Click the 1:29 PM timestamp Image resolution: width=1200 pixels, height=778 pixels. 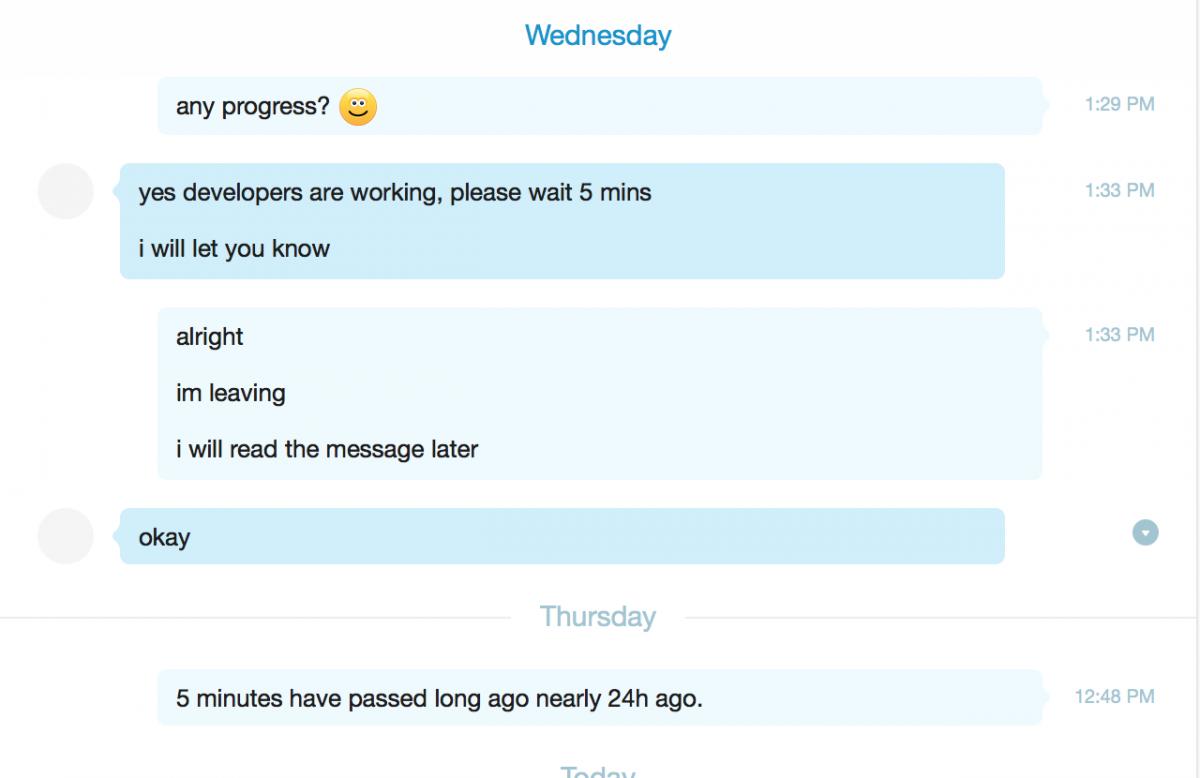click(1120, 104)
